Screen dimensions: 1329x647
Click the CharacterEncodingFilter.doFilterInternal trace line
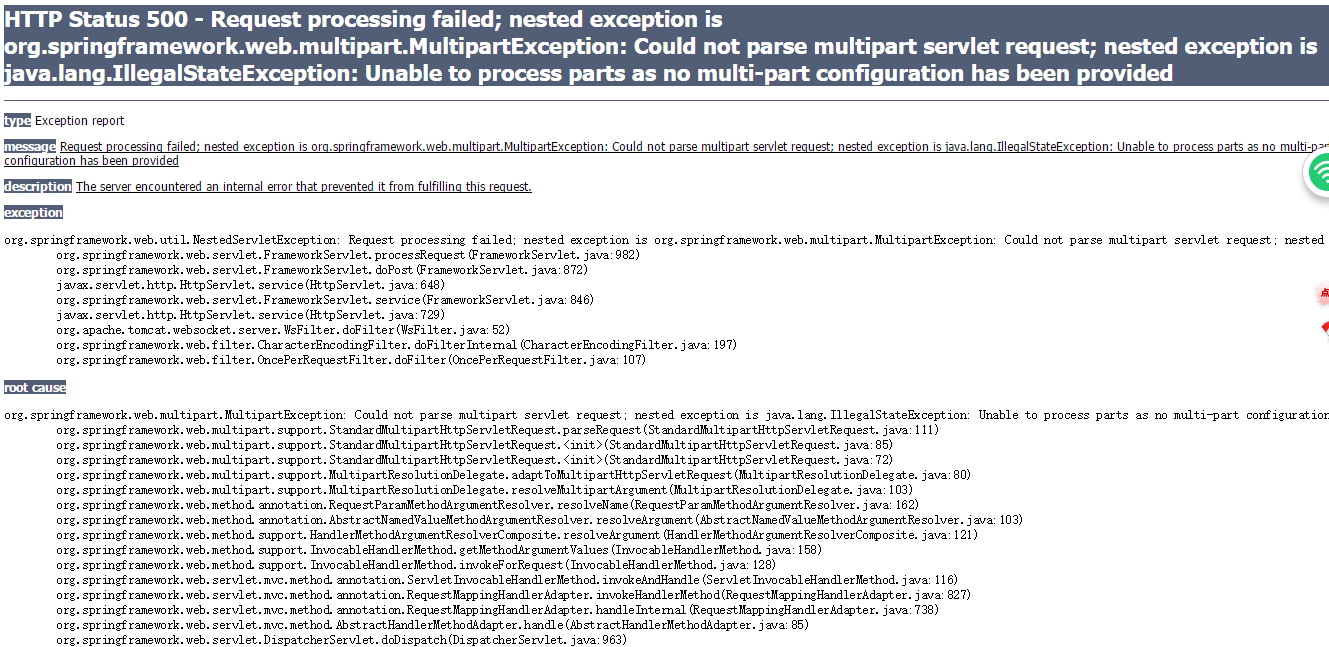(396, 345)
